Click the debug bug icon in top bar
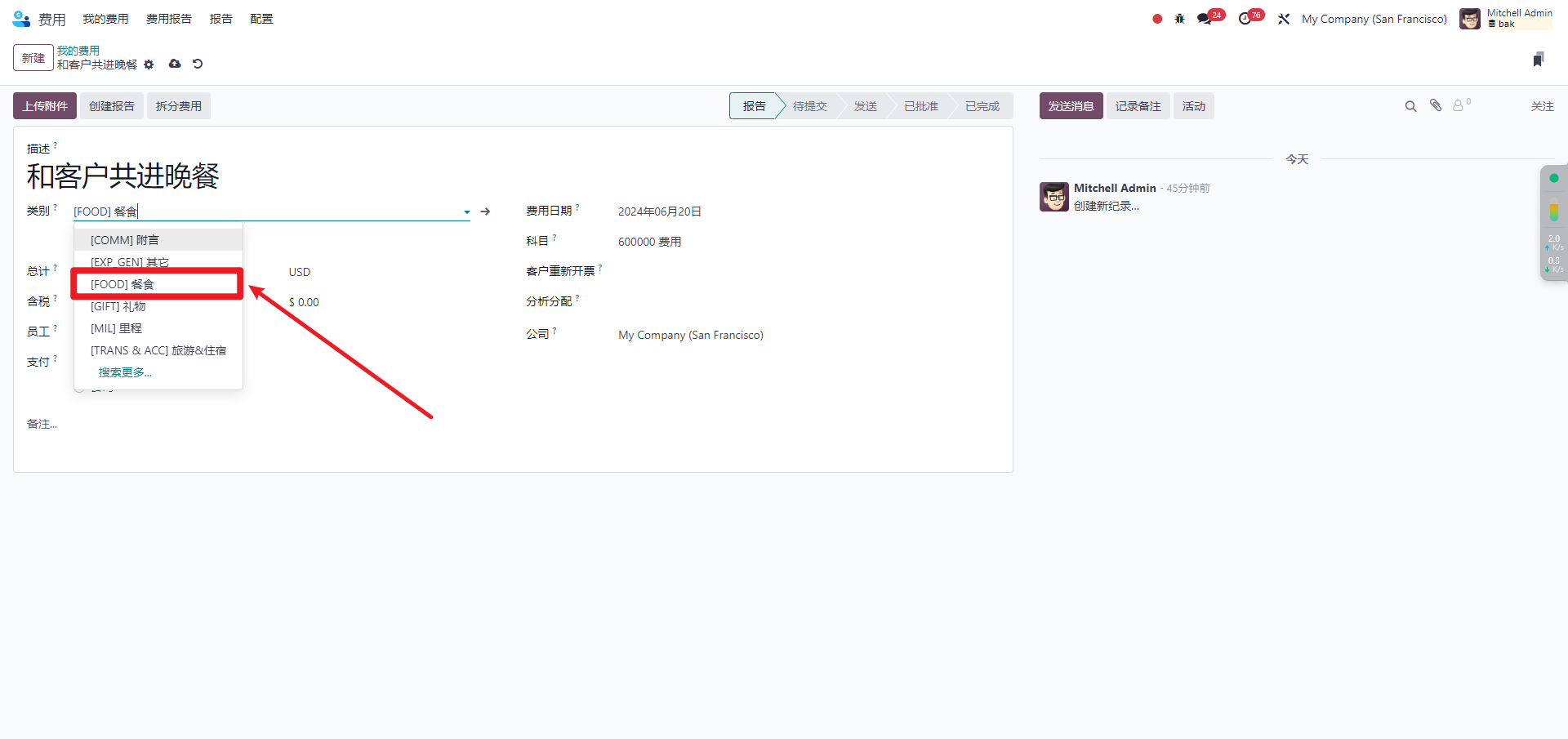The image size is (1568, 739). point(1179,19)
